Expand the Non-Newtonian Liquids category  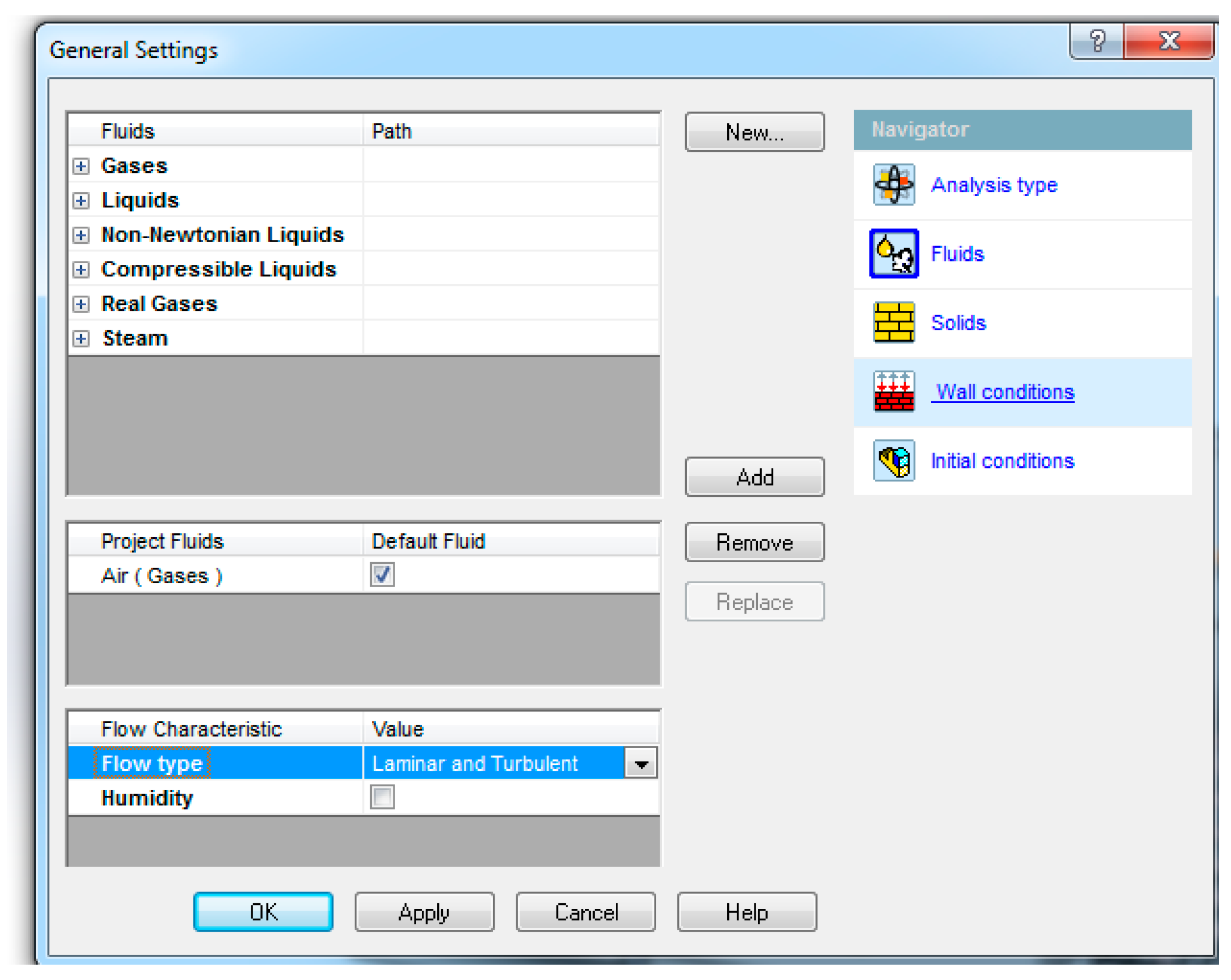tap(81, 235)
